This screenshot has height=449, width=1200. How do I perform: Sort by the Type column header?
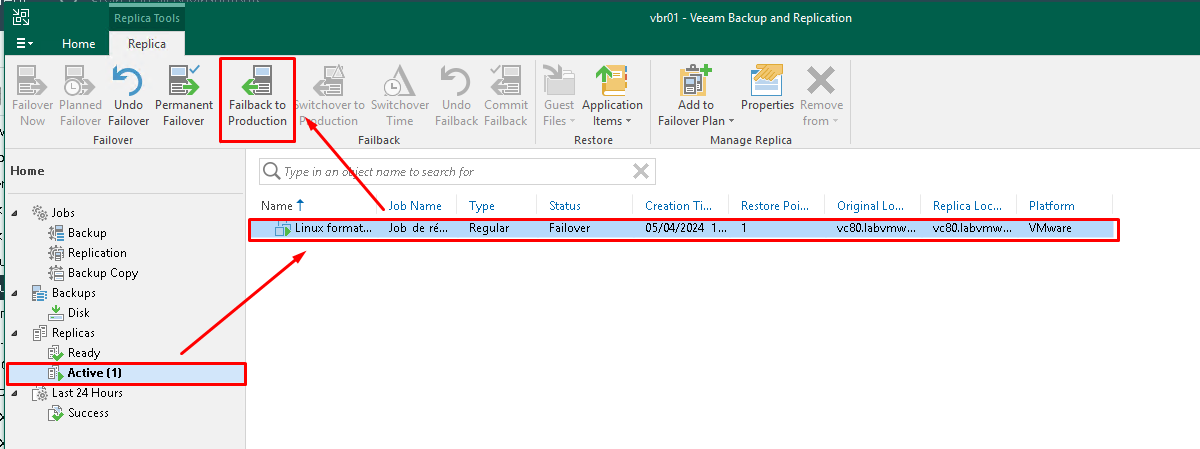pos(482,205)
